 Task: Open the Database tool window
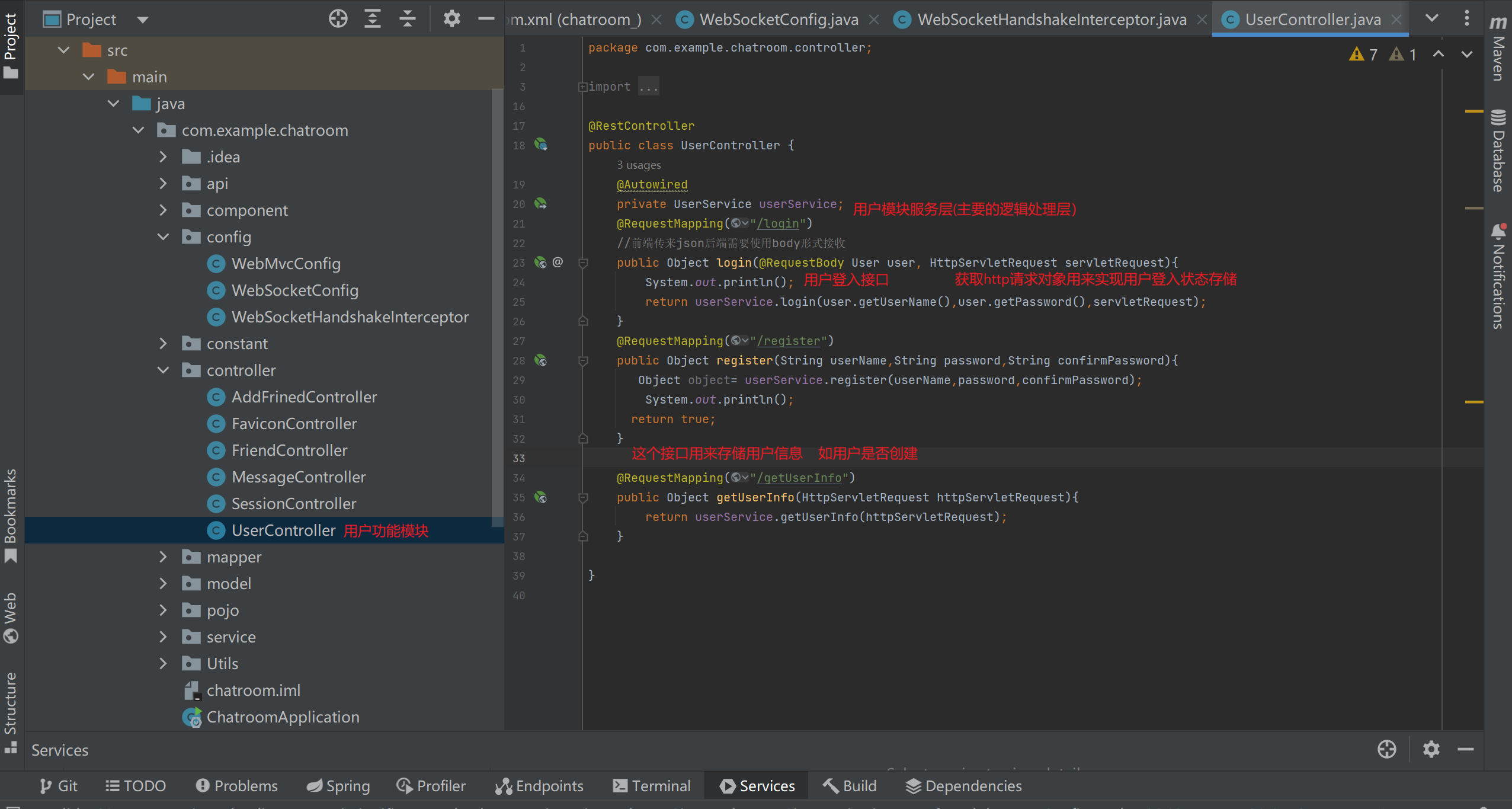pyautogui.click(x=1498, y=151)
